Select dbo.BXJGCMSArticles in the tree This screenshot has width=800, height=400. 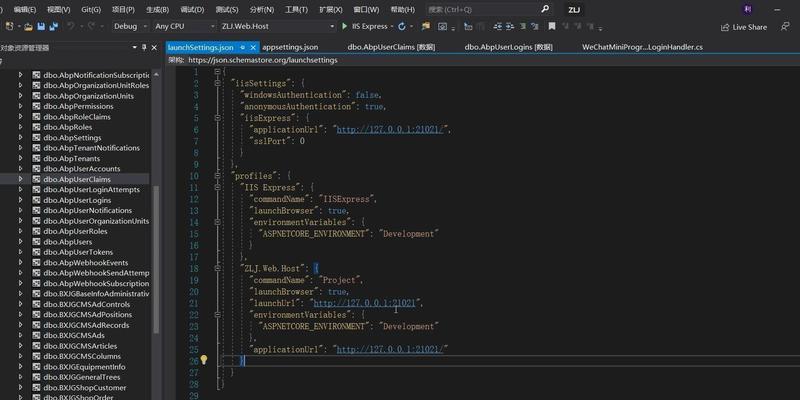pos(82,346)
